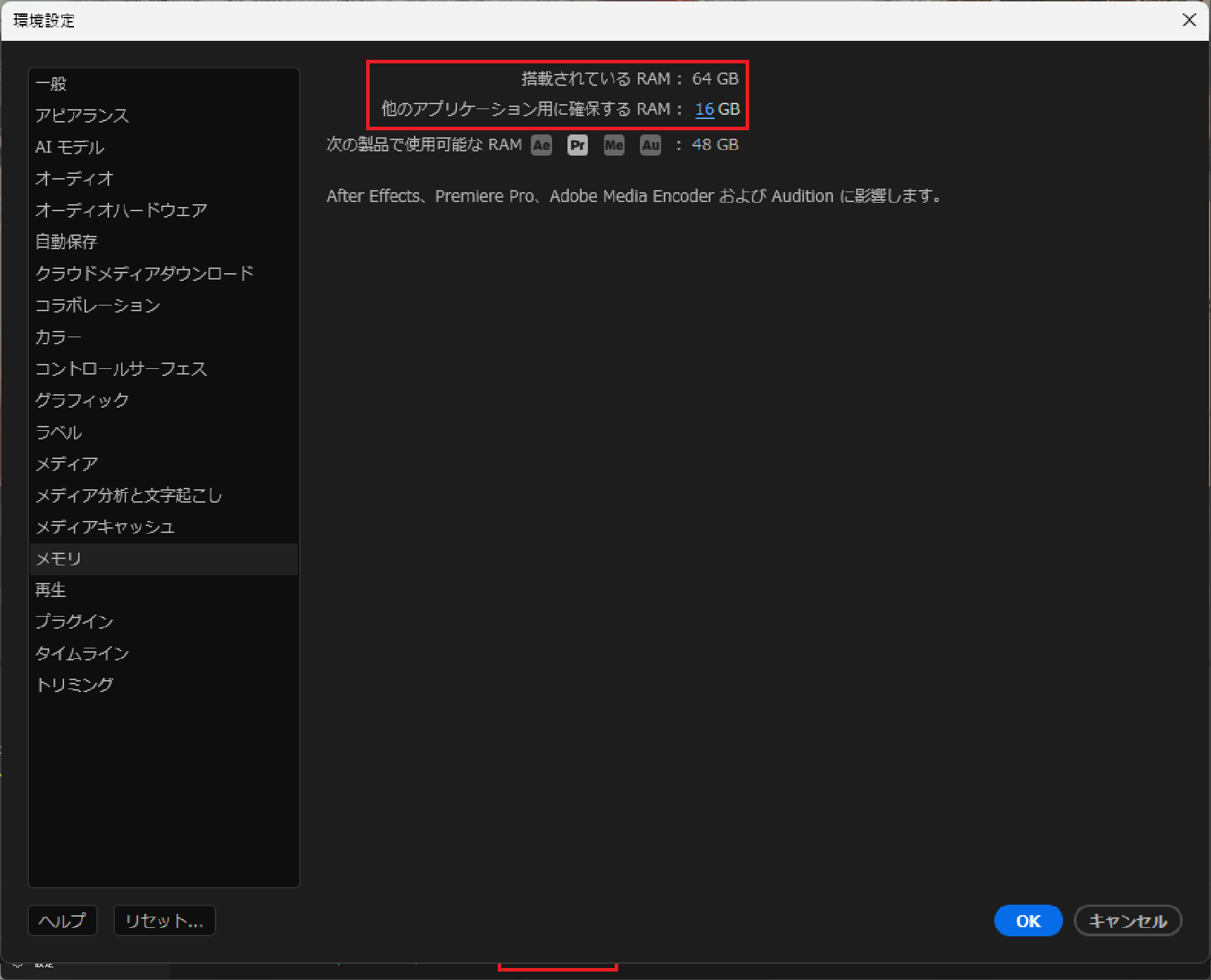
Task: Click the Premiere Pro (Pr) icon
Action: tap(577, 145)
